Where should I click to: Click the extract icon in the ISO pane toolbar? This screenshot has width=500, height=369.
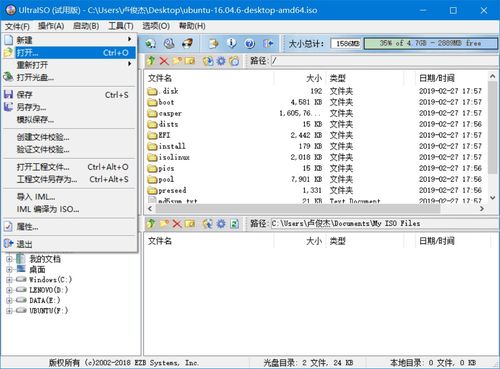(x=208, y=61)
